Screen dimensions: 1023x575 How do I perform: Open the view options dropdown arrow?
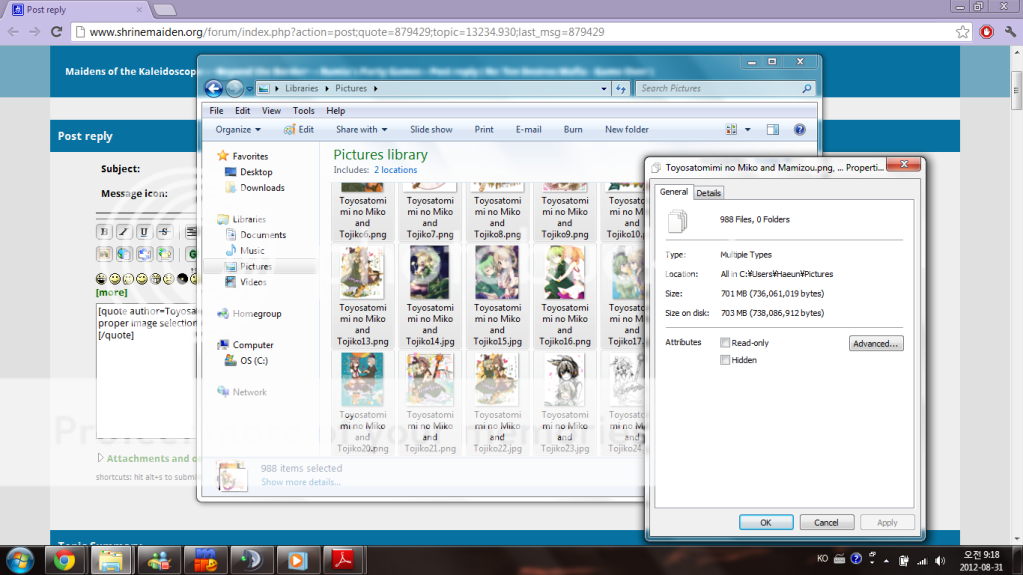(748, 129)
